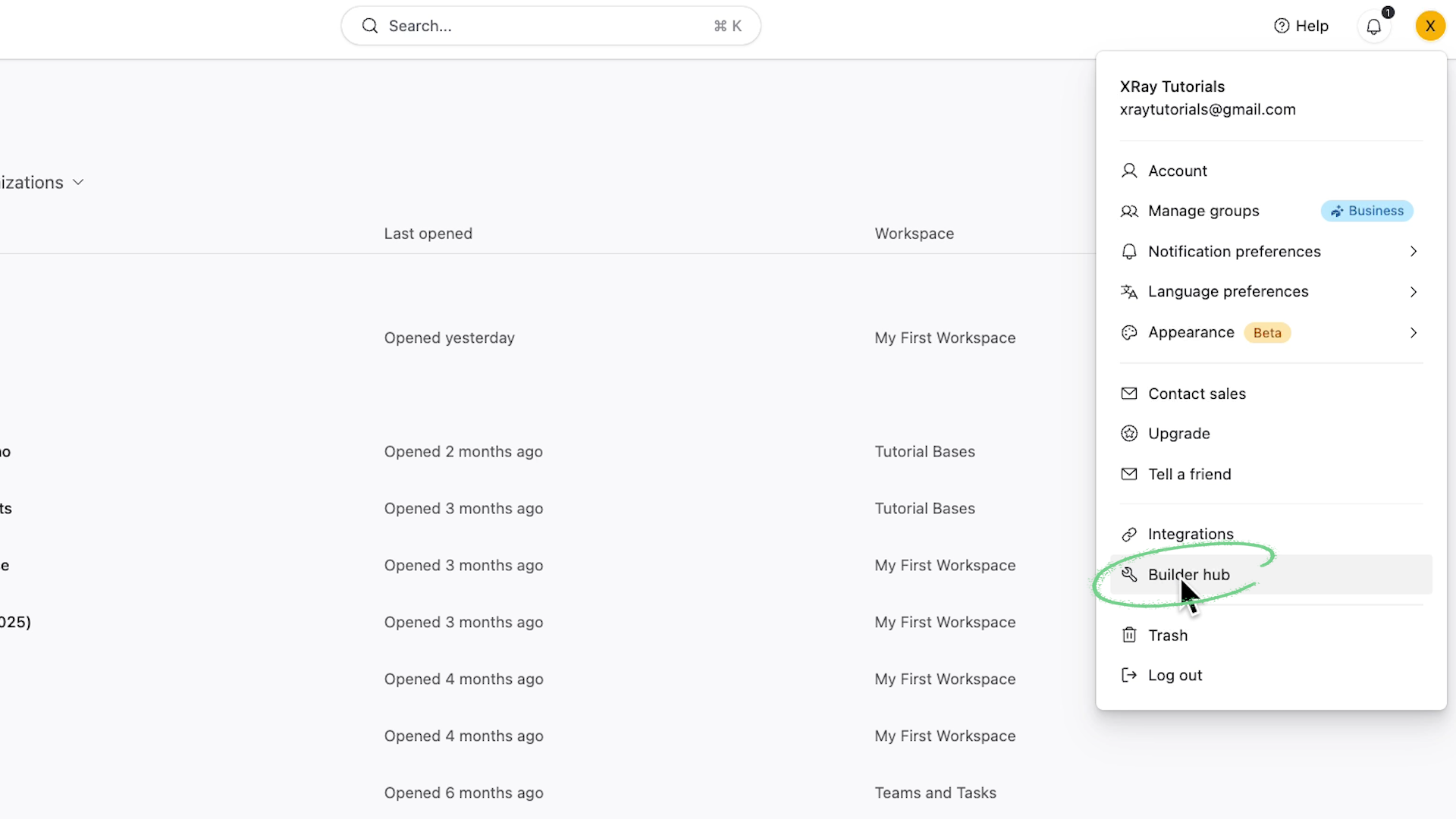Click inside the Search field
This screenshot has height=819, width=1456.
[x=531, y=25]
